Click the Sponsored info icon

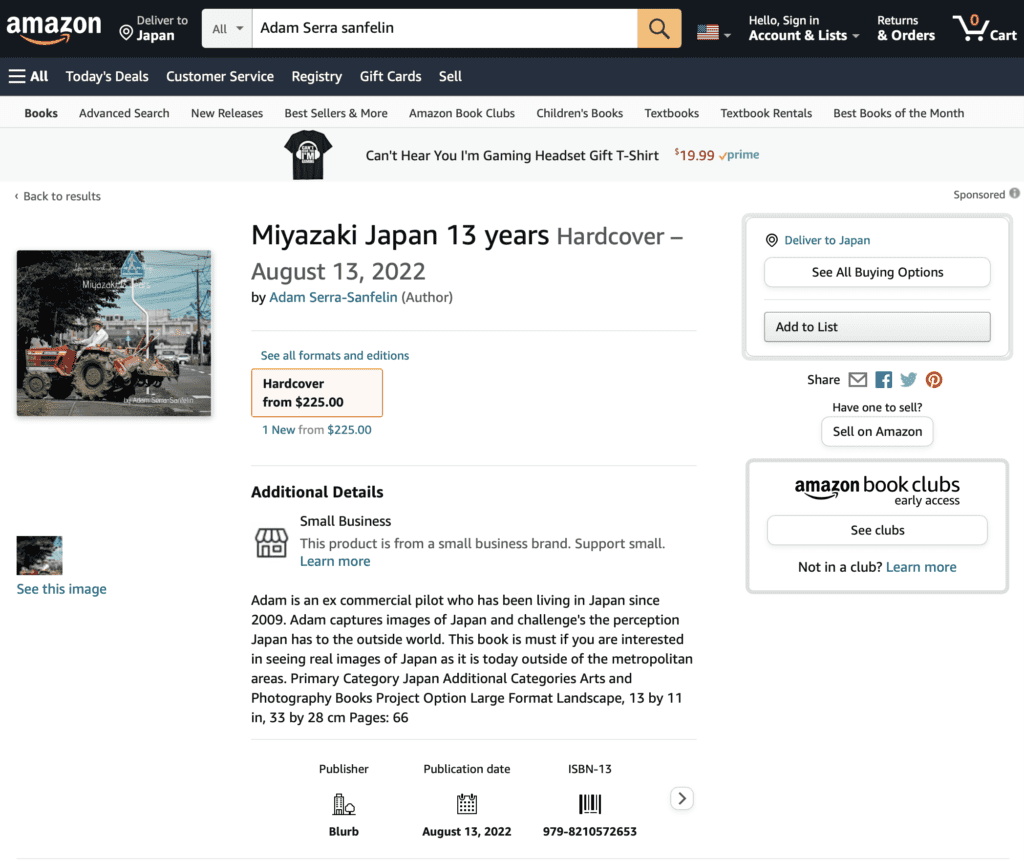pyautogui.click(x=1014, y=193)
